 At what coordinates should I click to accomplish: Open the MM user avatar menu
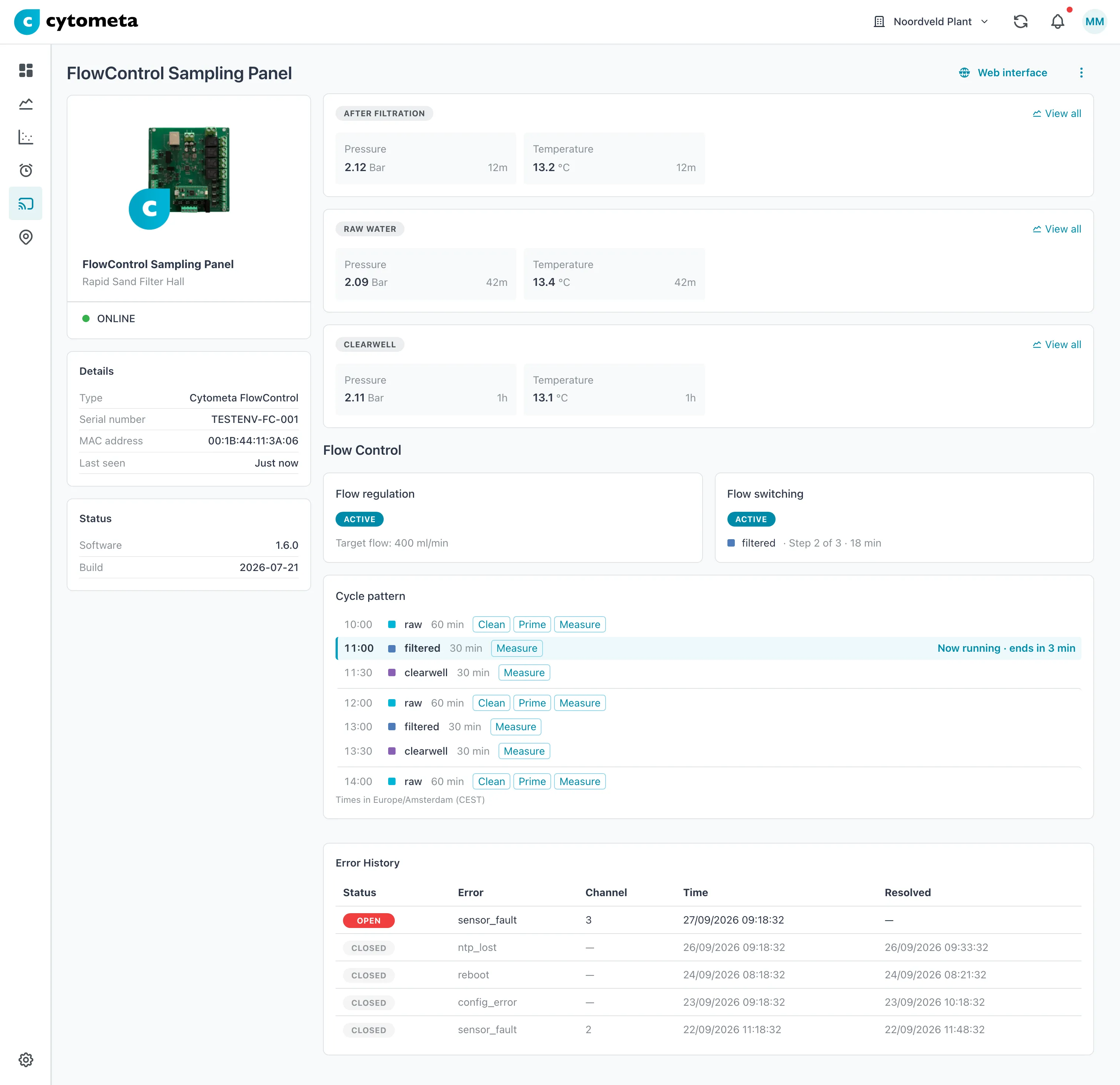[1094, 22]
